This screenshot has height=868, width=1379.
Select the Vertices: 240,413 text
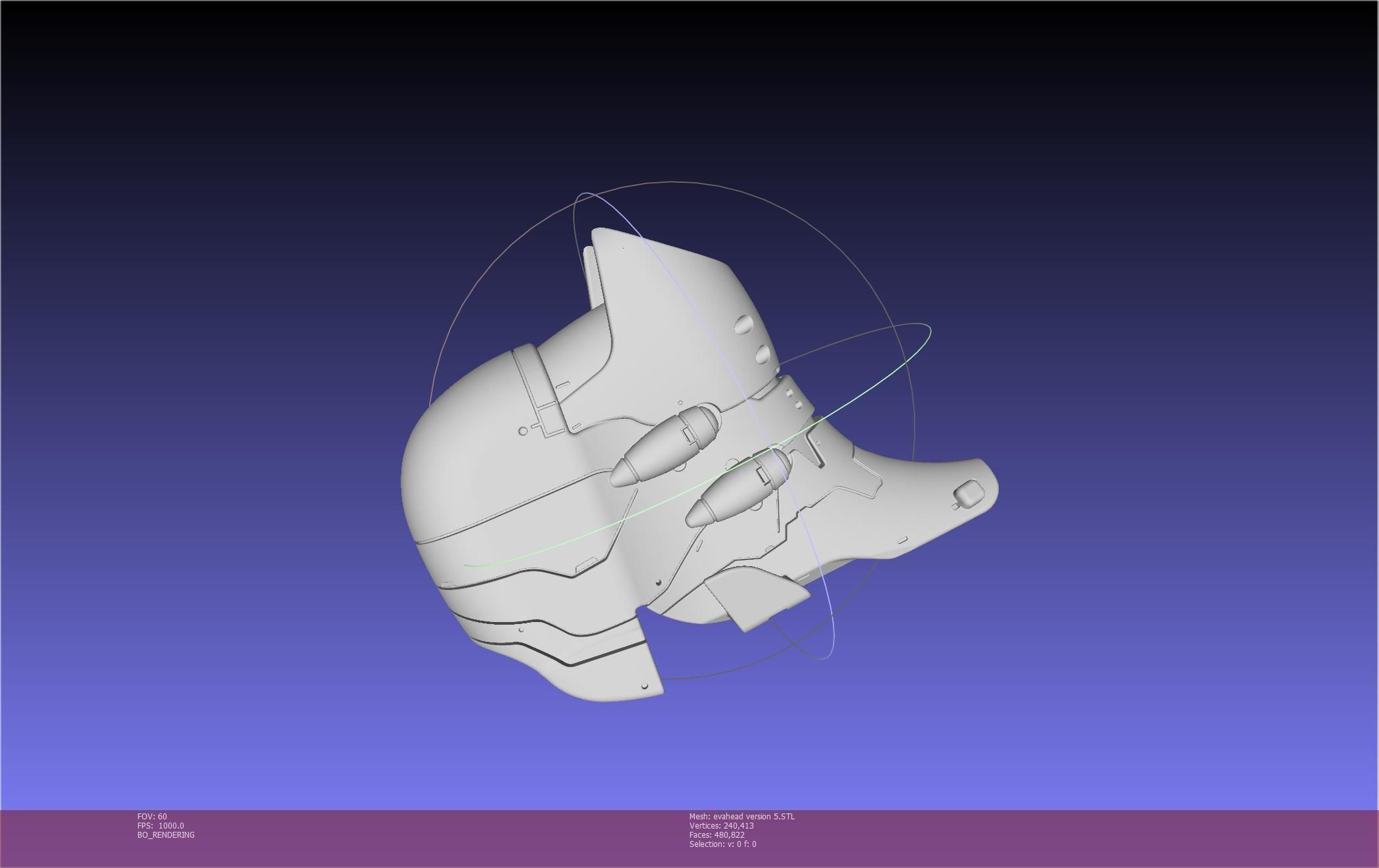[x=721, y=825]
